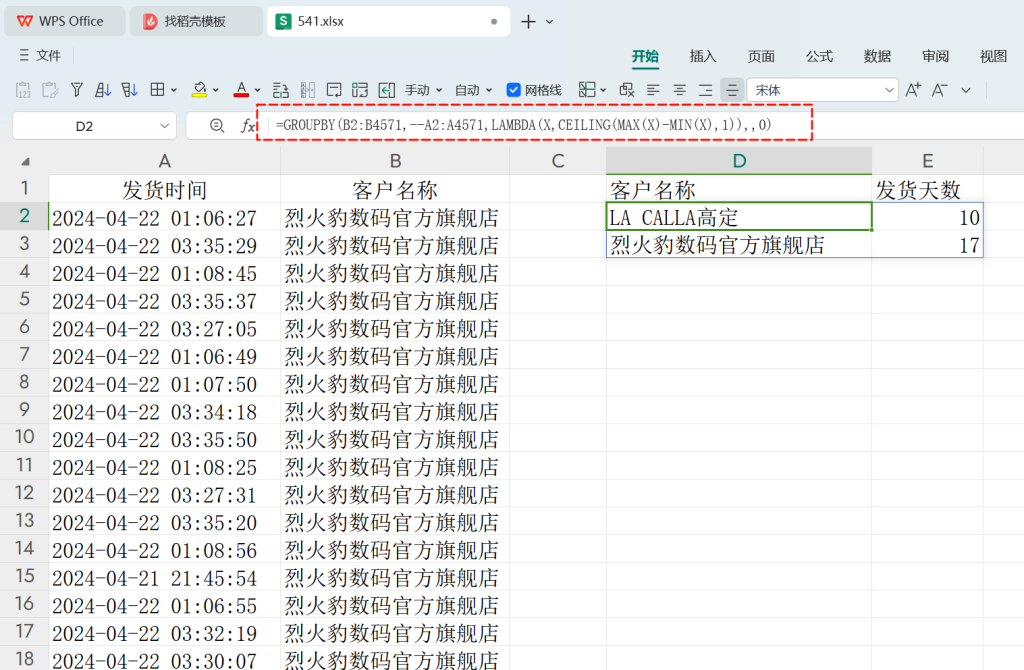Click the column operations icon
Screen dimensions: 1024x670
tap(308, 90)
